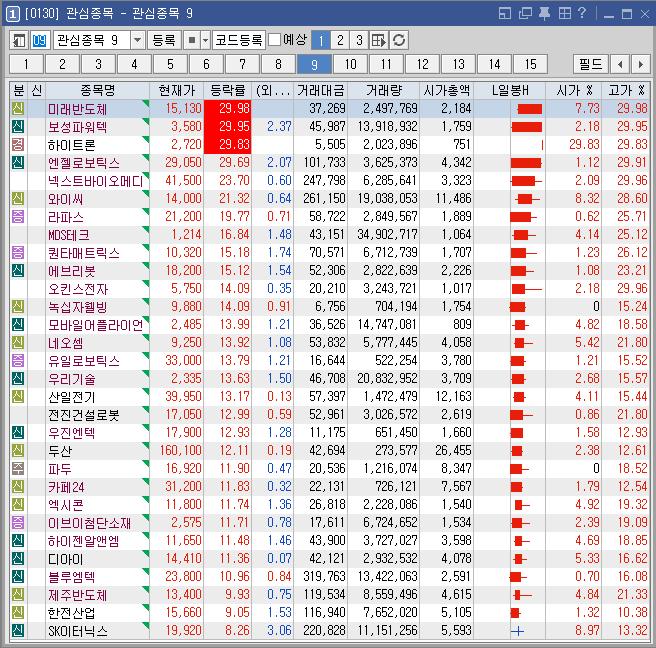Screen dimensions: 656x648
Task: Click the 증 badge on 라파스 row
Action: [x=18, y=216]
